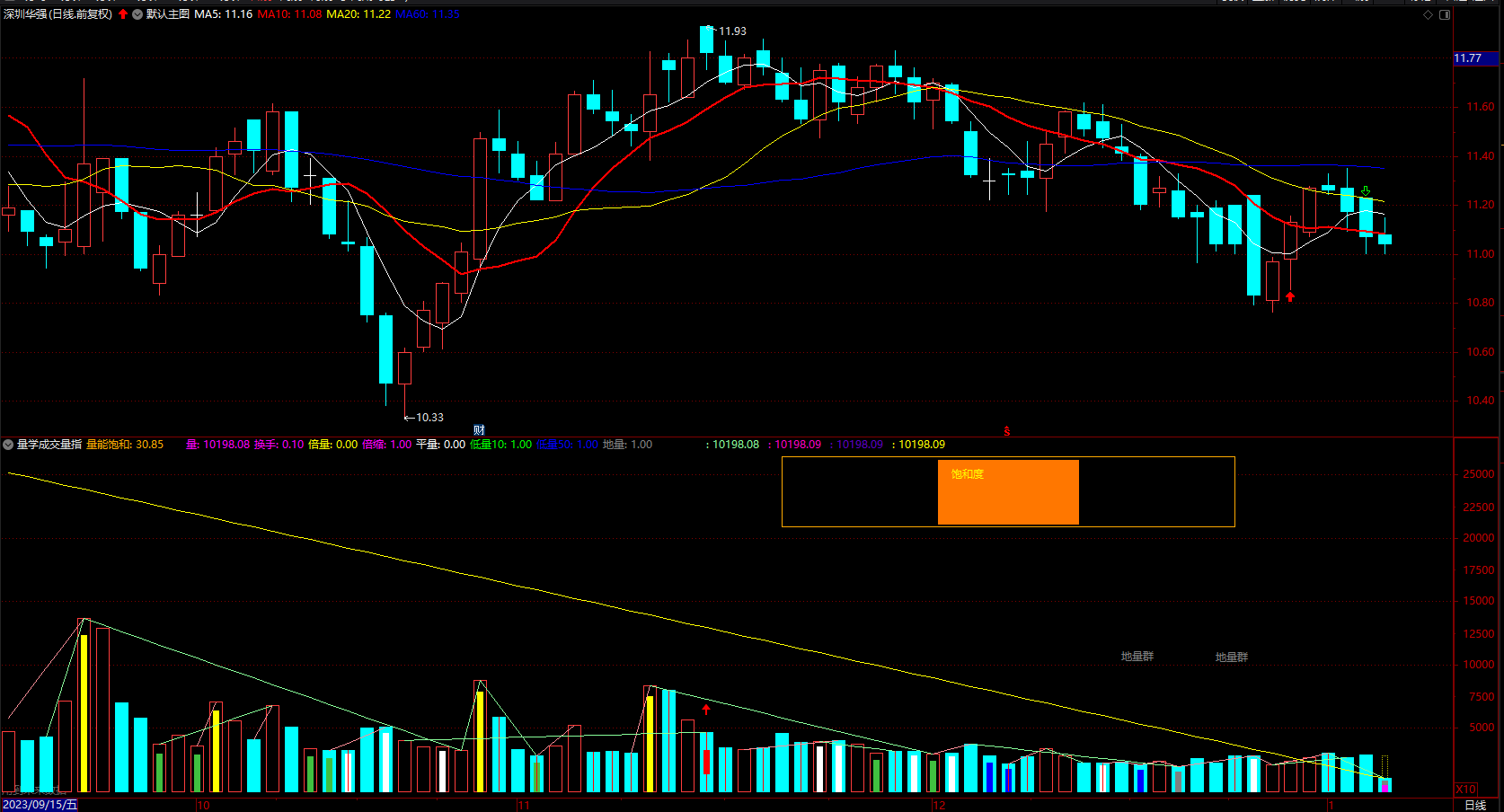This screenshot has height=812, width=1504.
Task: Click the month 11 marker on the time axis
Action: point(524,805)
